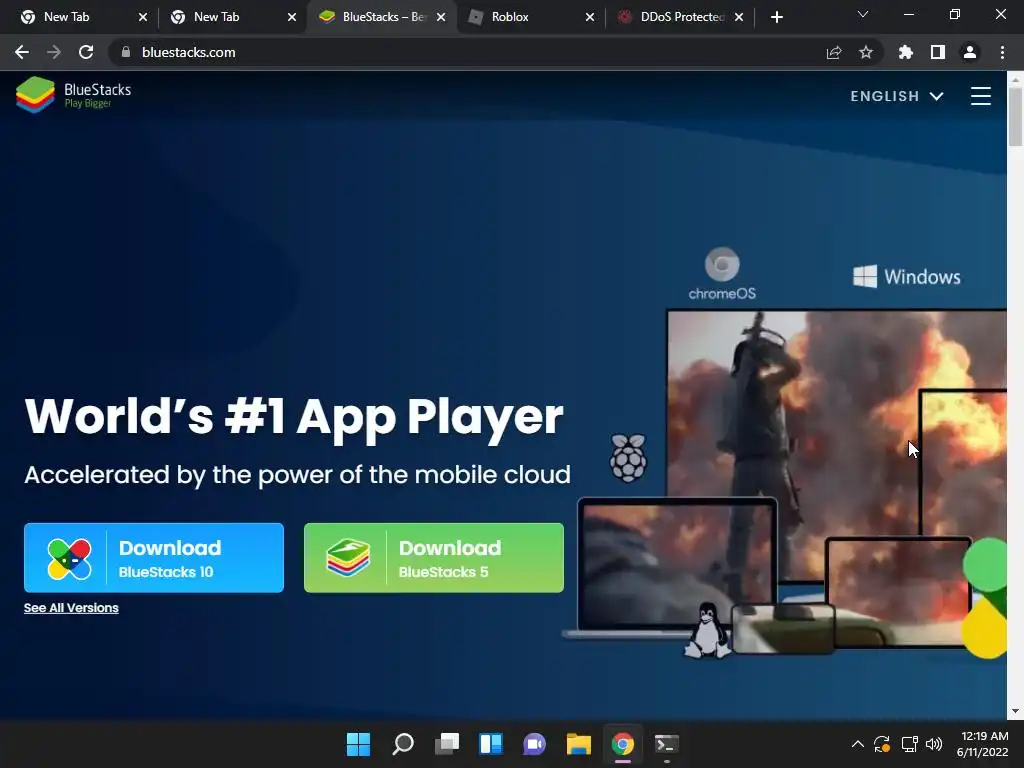
Task: Bookmark this tab with star icon
Action: 866,52
